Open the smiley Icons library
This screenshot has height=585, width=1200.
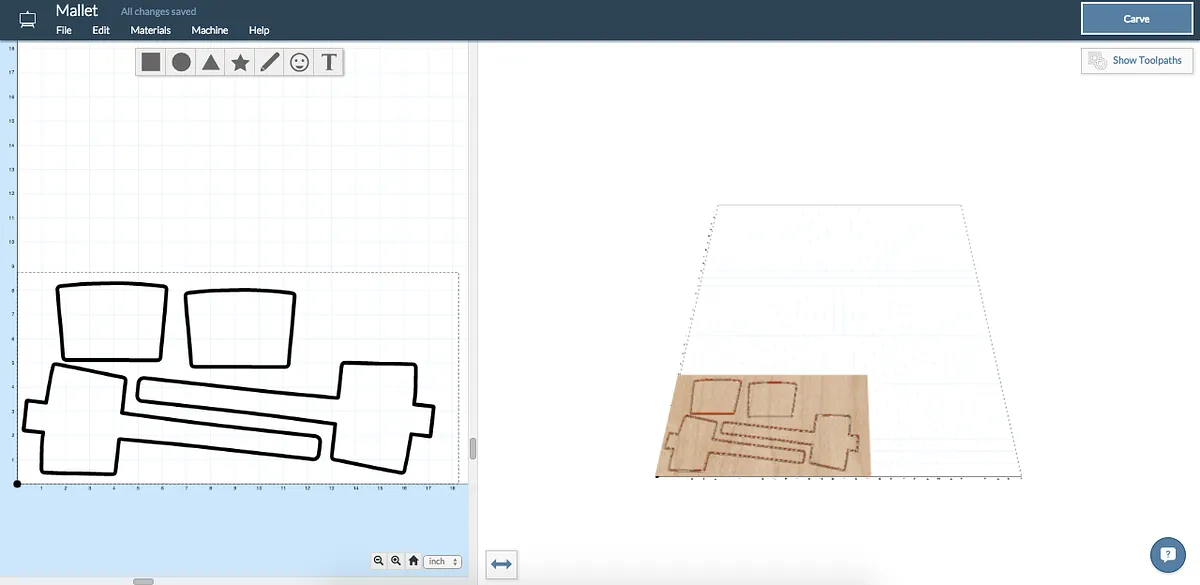[299, 62]
